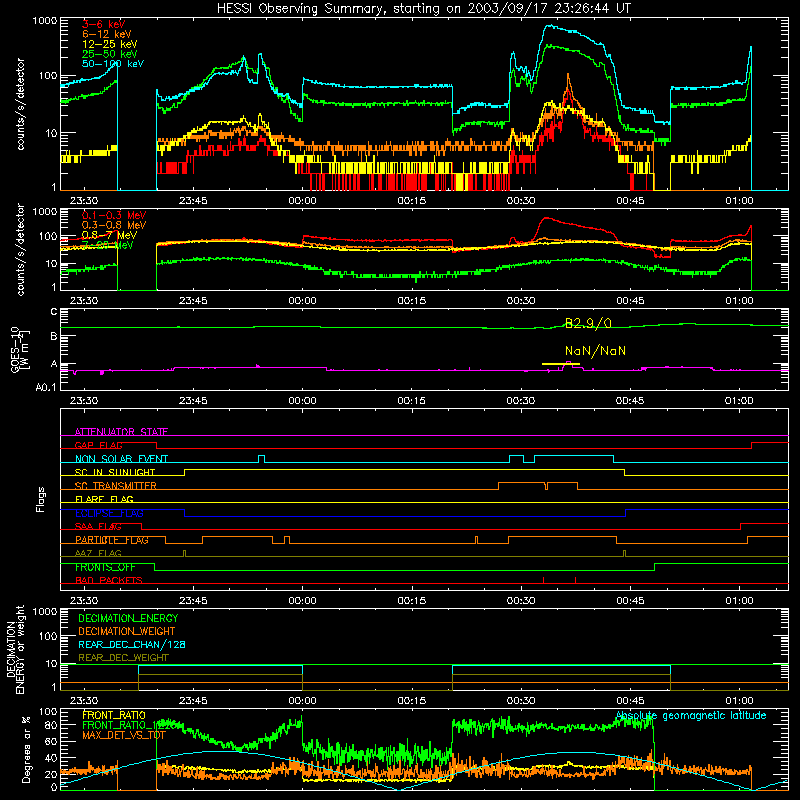Click the yellow 12-25 keV legend label

pyautogui.click(x=110, y=44)
